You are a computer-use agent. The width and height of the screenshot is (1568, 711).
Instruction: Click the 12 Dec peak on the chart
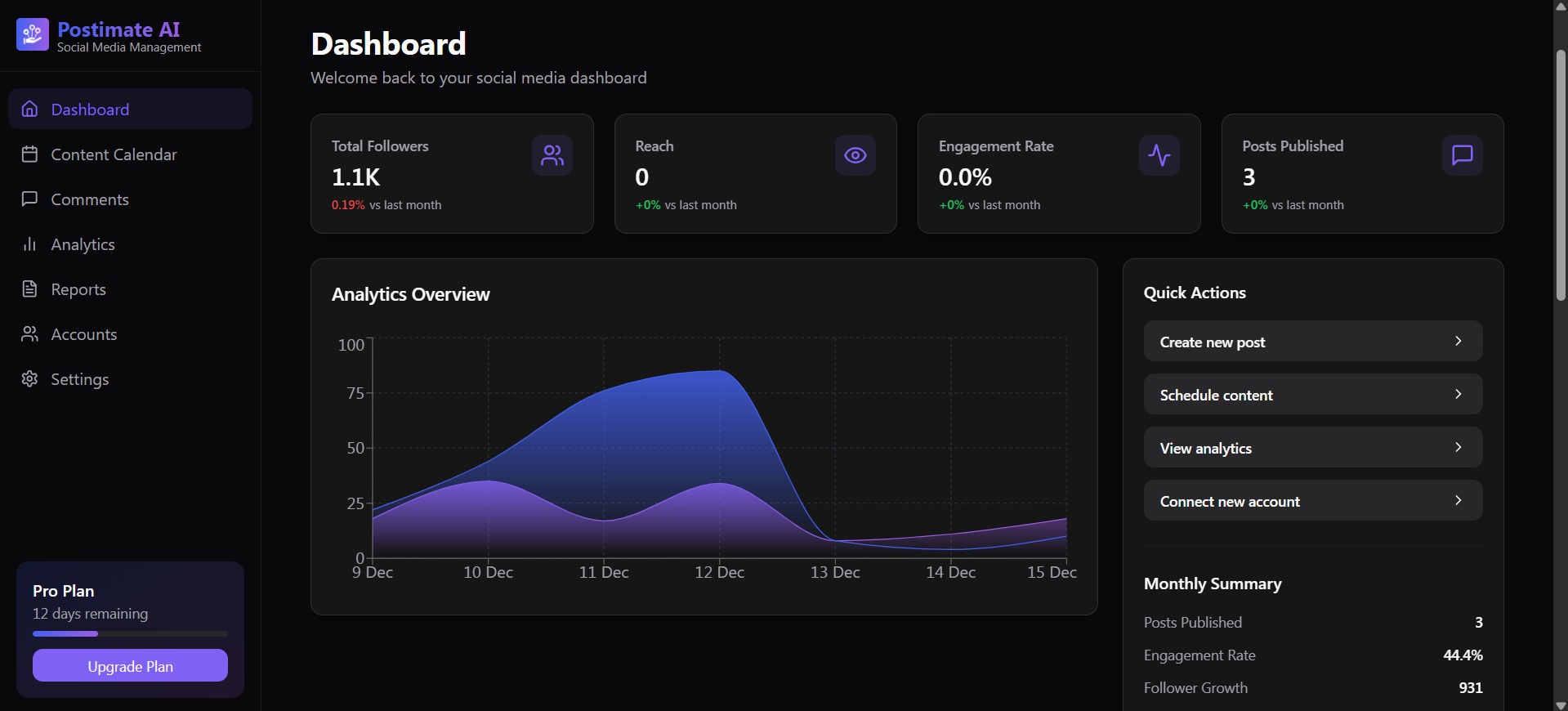719,372
